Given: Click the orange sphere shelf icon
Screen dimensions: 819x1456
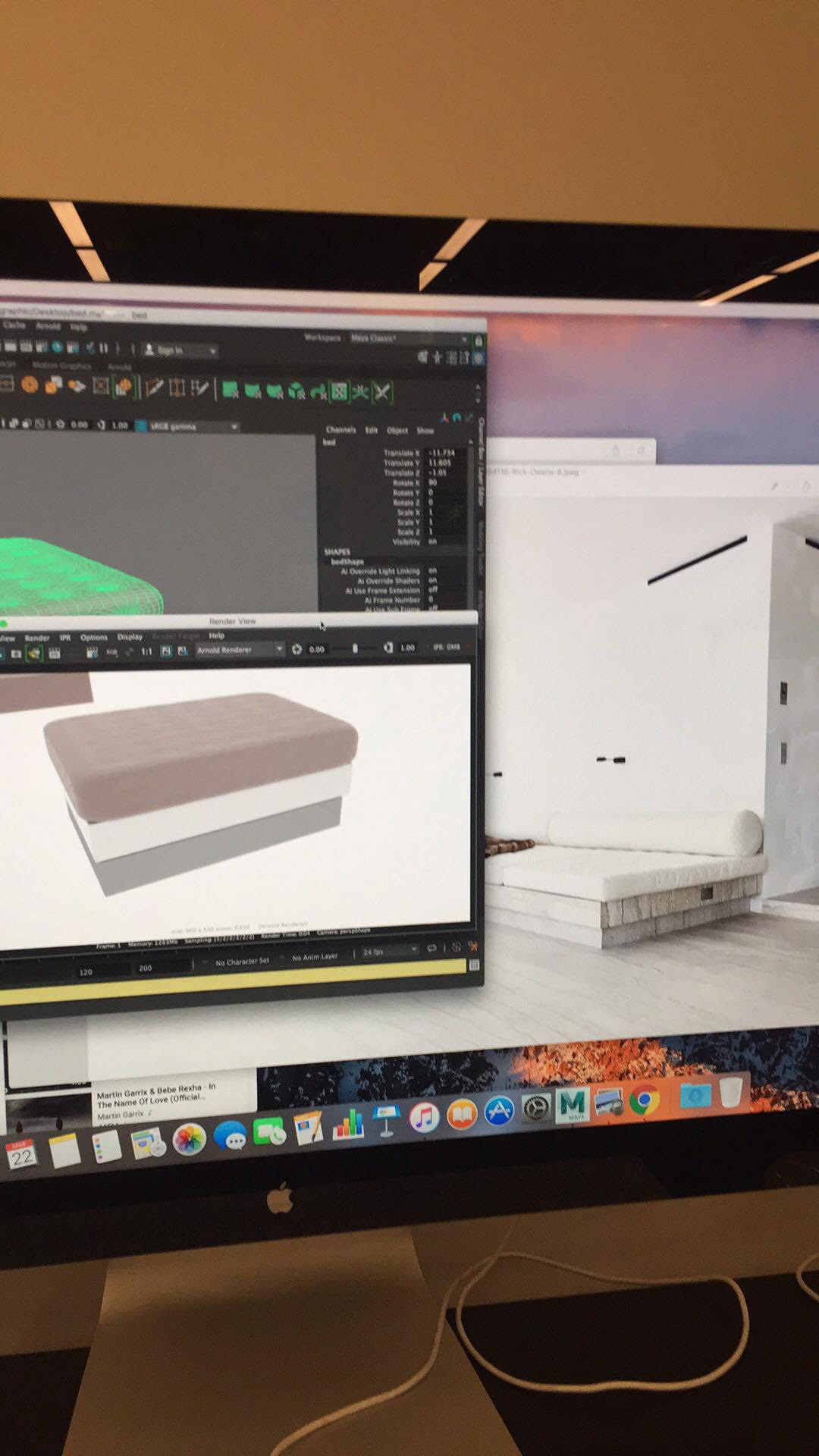Looking at the screenshot, I should tap(30, 385).
